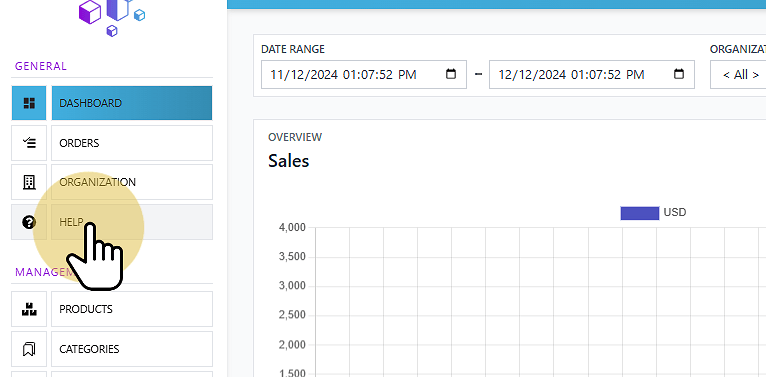Click the Orders checklist icon

click(29, 143)
